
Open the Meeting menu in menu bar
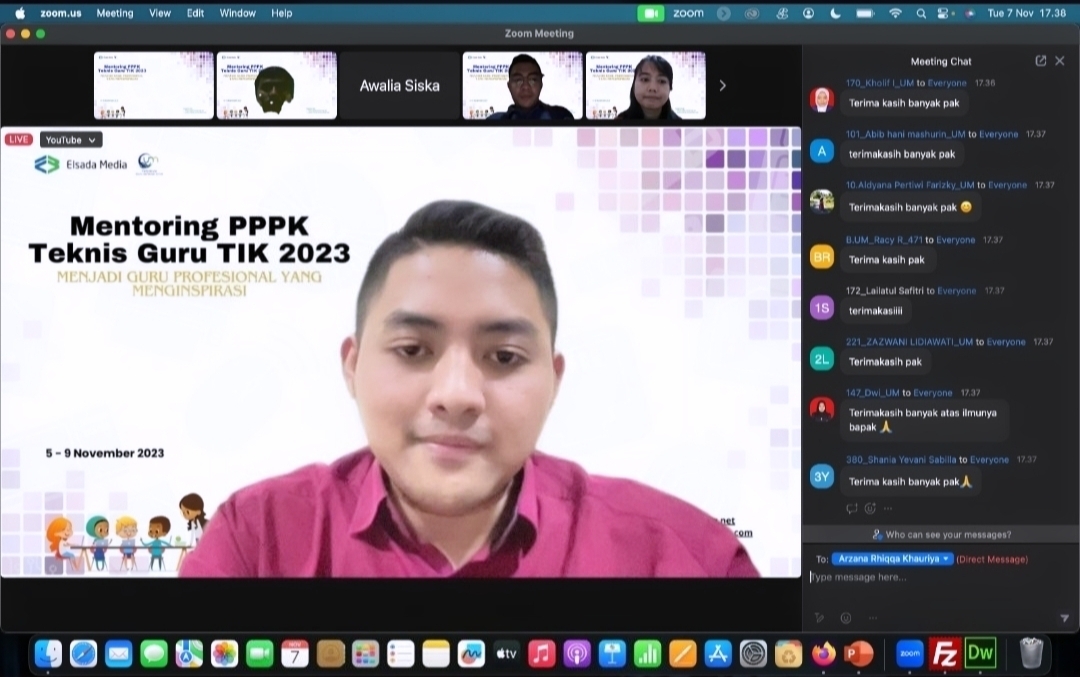tap(114, 13)
